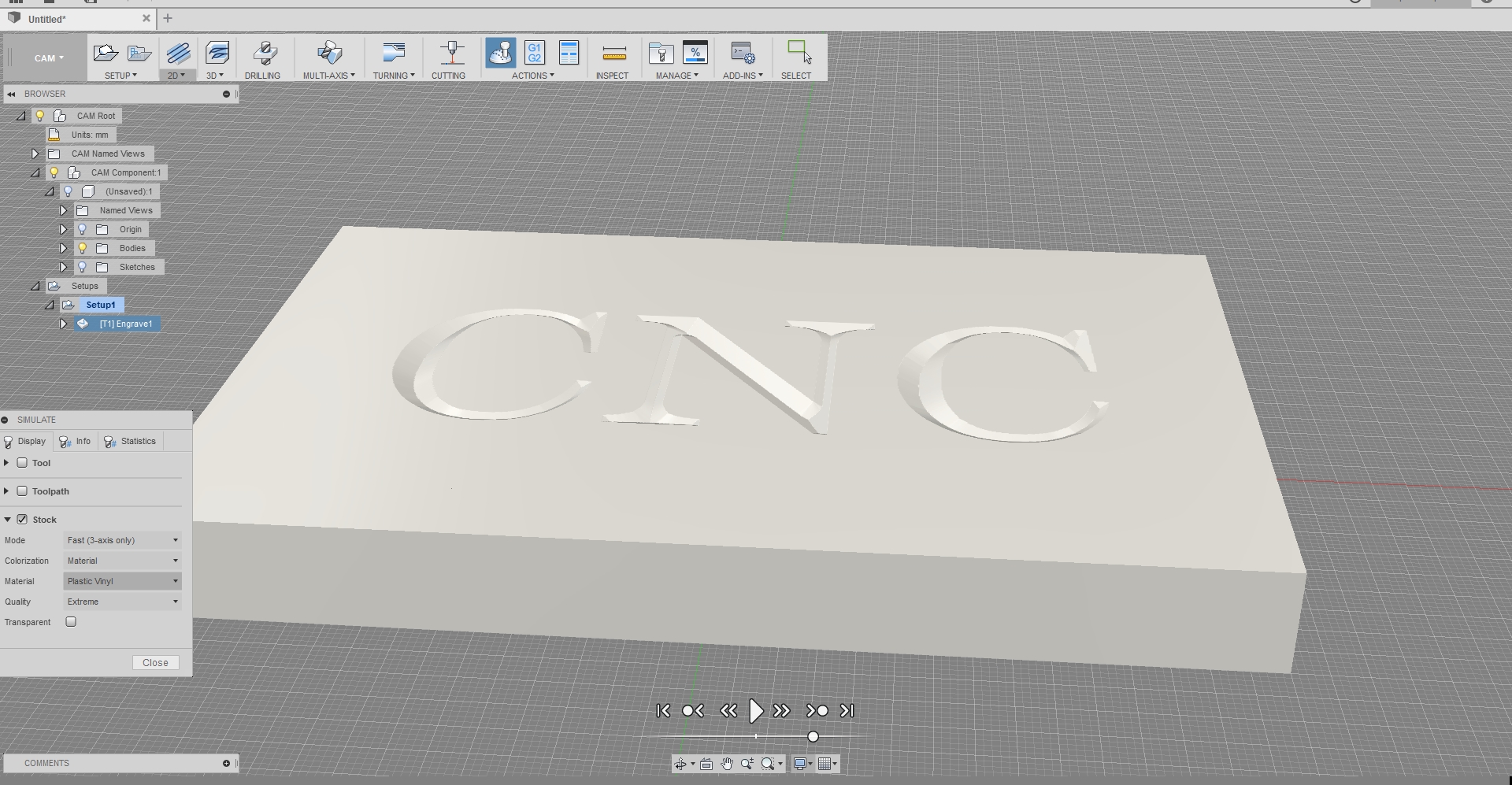This screenshot has height=785, width=1512.
Task: Close the Simulate panel with Close button
Action: [155, 663]
